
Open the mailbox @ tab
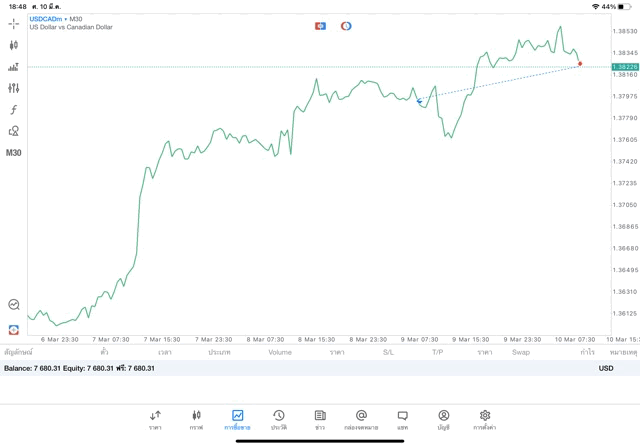(361, 420)
